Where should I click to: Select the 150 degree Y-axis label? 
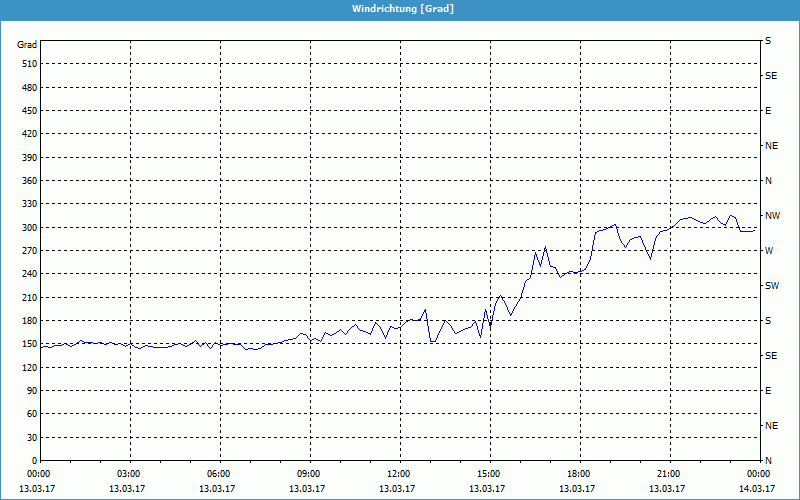[28, 344]
